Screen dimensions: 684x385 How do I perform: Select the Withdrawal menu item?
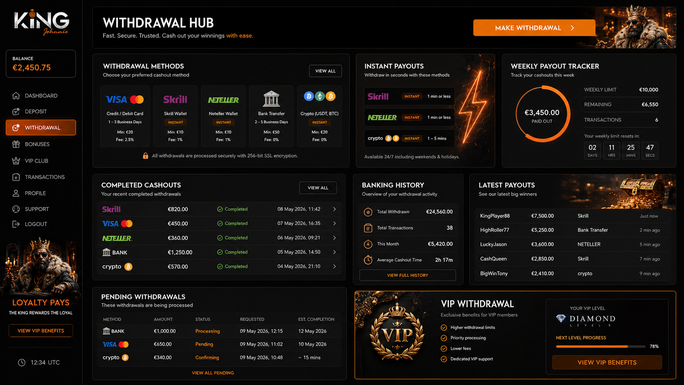[x=41, y=128]
